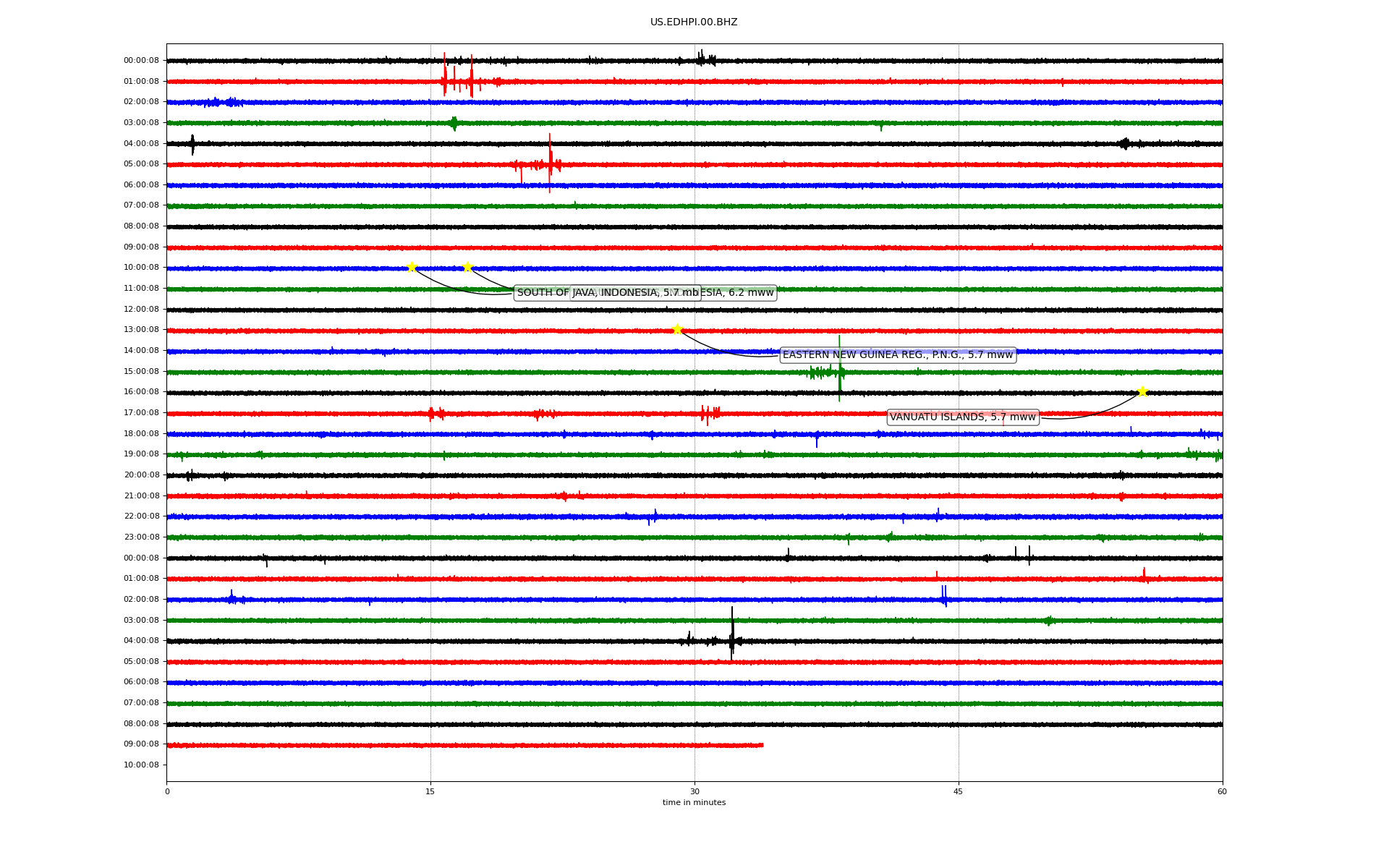Click the 14:00:08 time label
The image size is (1389, 868).
coord(141,351)
